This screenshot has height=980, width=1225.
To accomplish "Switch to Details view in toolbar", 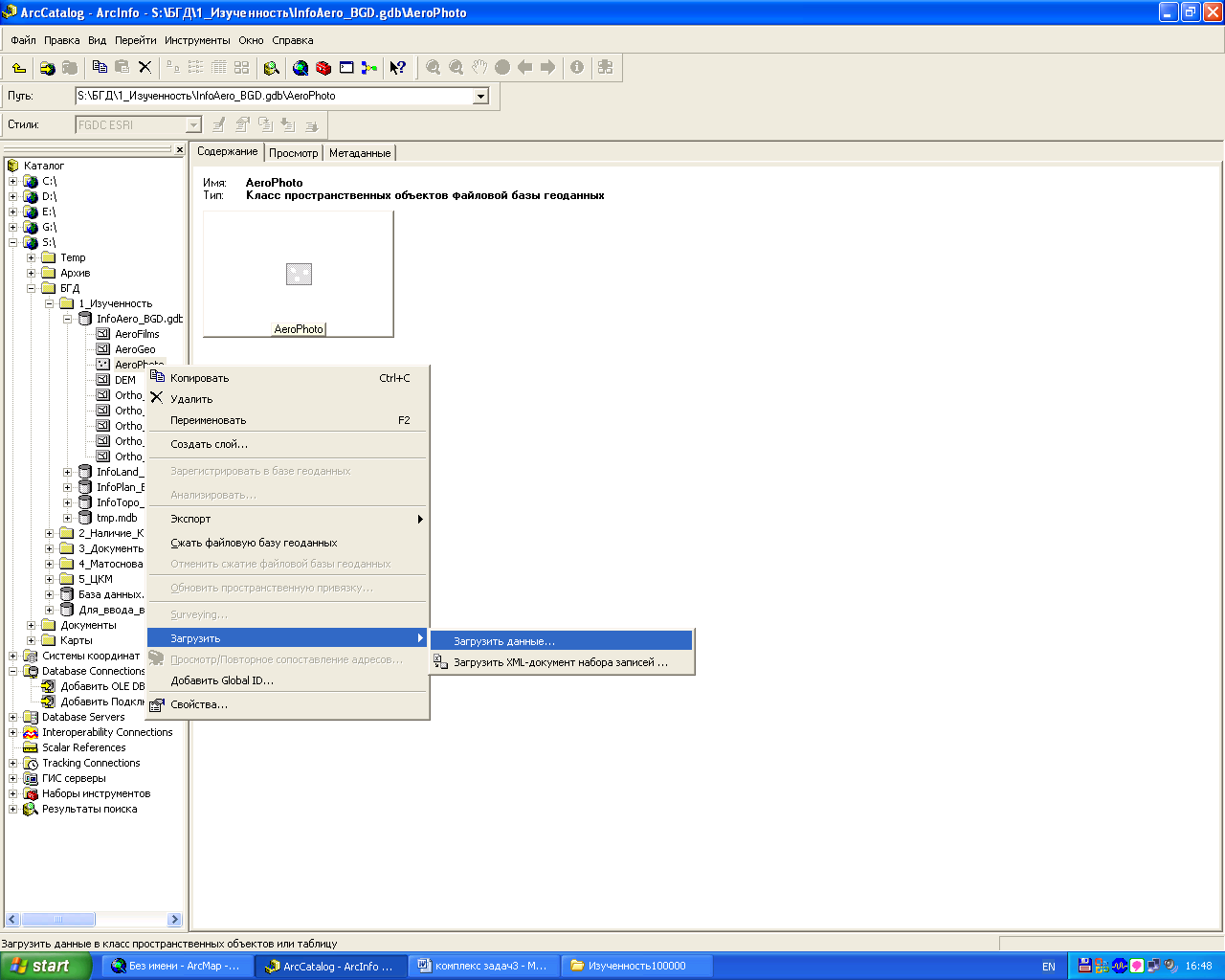I will (218, 67).
